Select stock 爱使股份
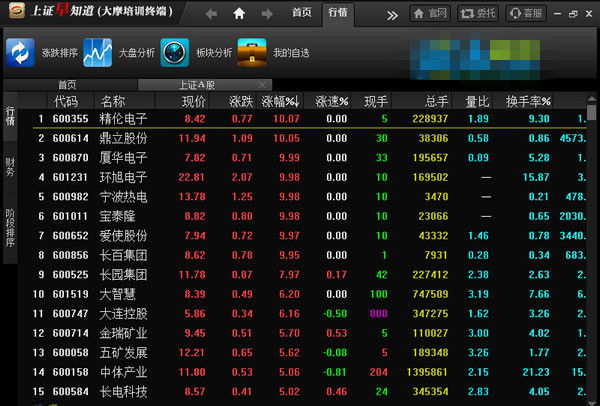The image size is (600, 406). click(123, 236)
